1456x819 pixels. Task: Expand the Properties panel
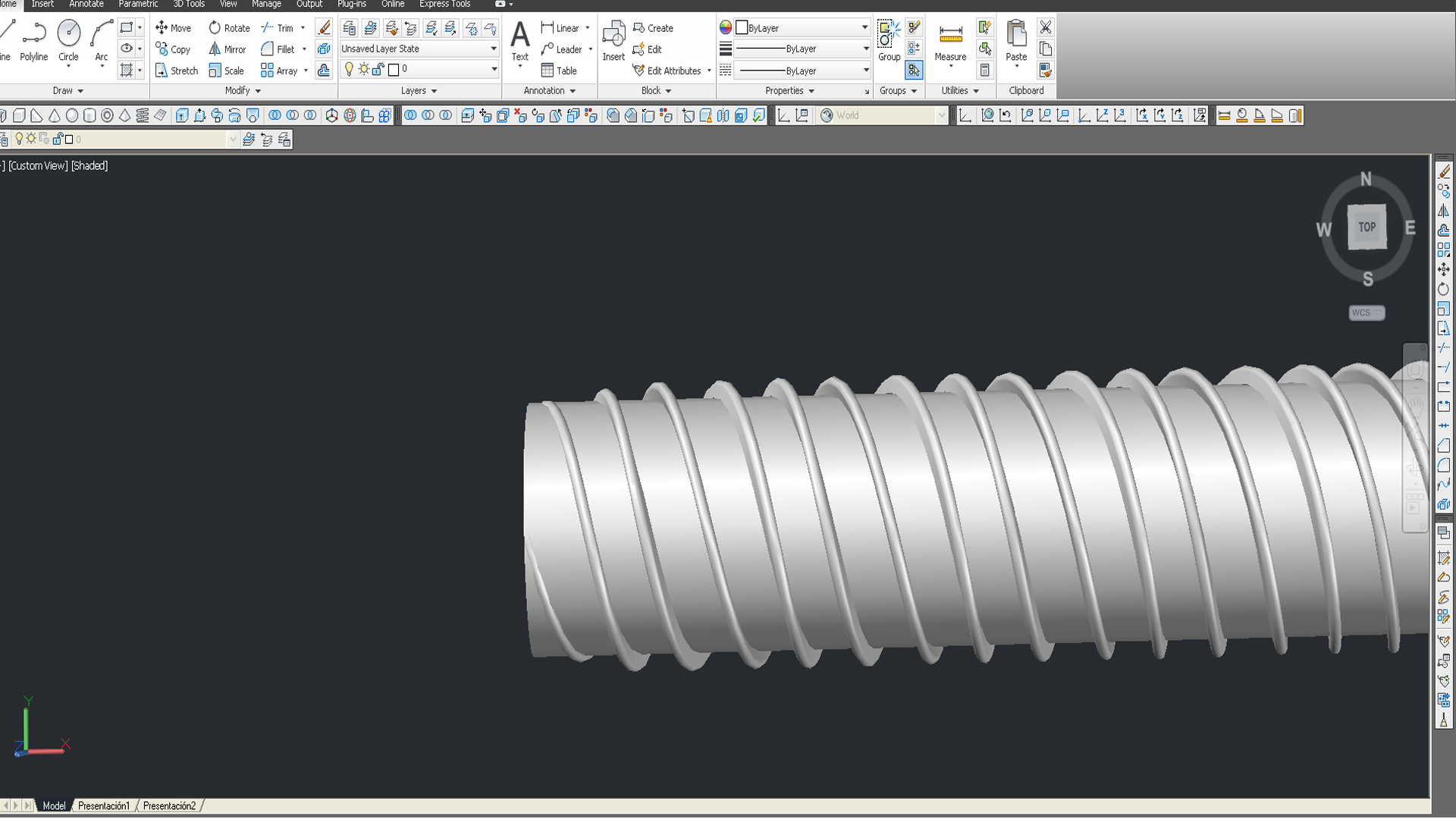[789, 91]
